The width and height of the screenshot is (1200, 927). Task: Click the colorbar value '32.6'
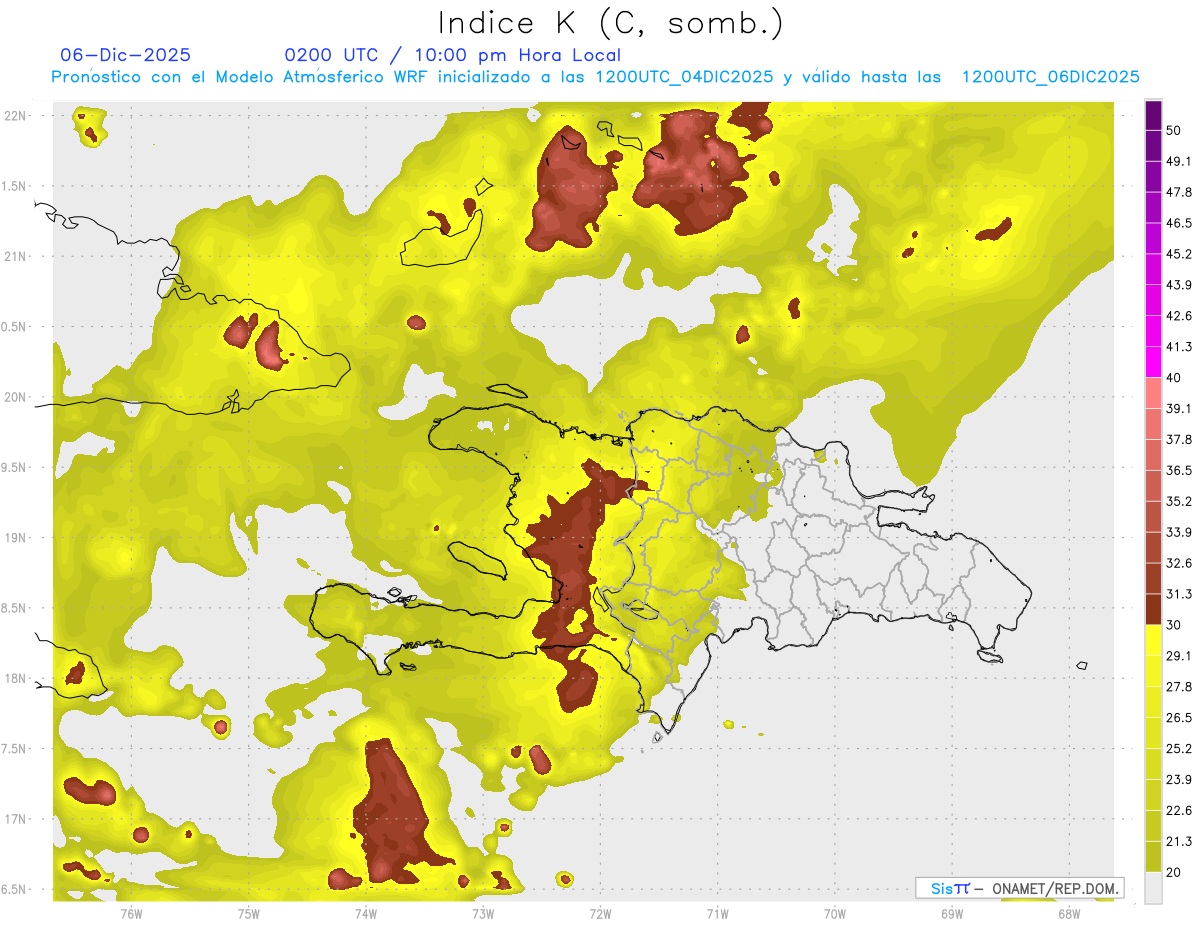[x=1179, y=563]
